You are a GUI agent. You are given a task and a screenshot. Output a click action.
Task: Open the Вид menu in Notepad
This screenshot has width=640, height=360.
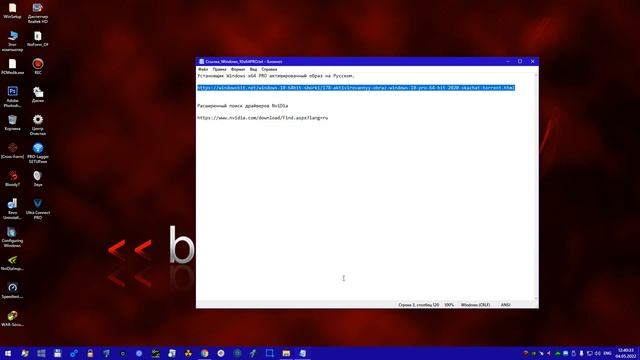click(x=253, y=69)
